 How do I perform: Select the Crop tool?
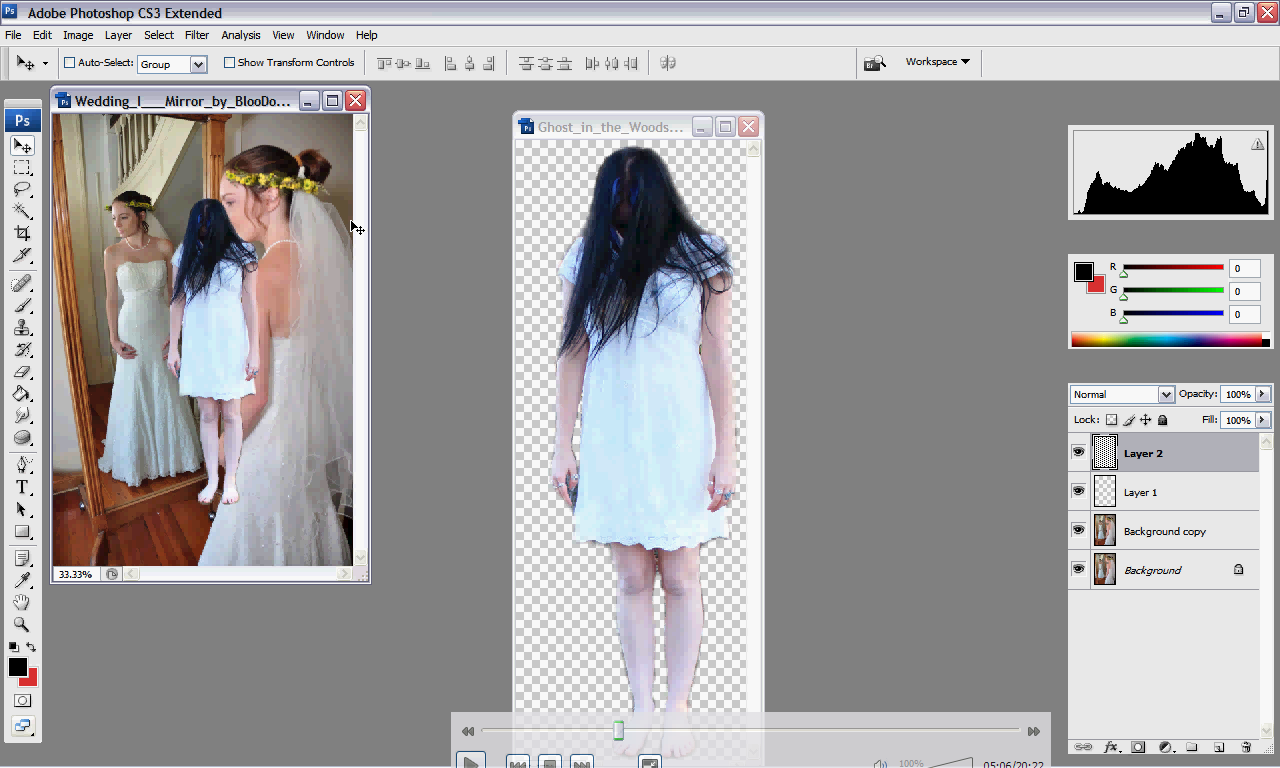[x=22, y=233]
